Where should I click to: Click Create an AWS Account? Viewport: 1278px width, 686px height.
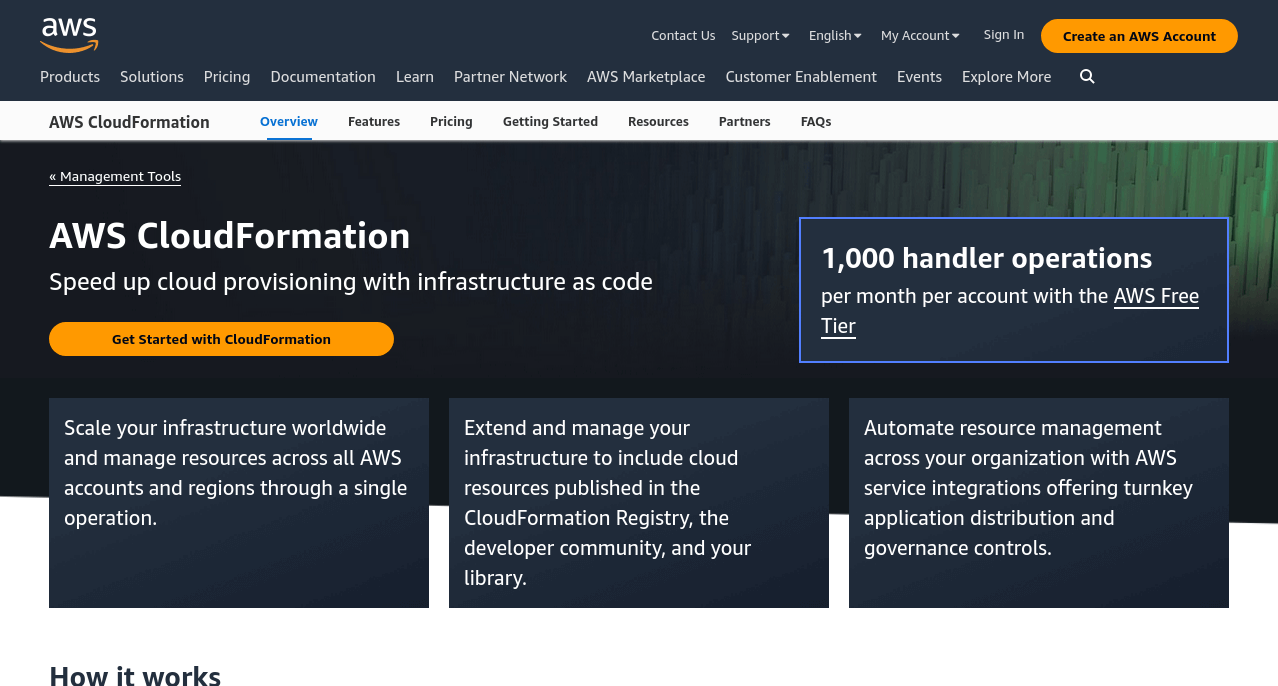coord(1139,35)
